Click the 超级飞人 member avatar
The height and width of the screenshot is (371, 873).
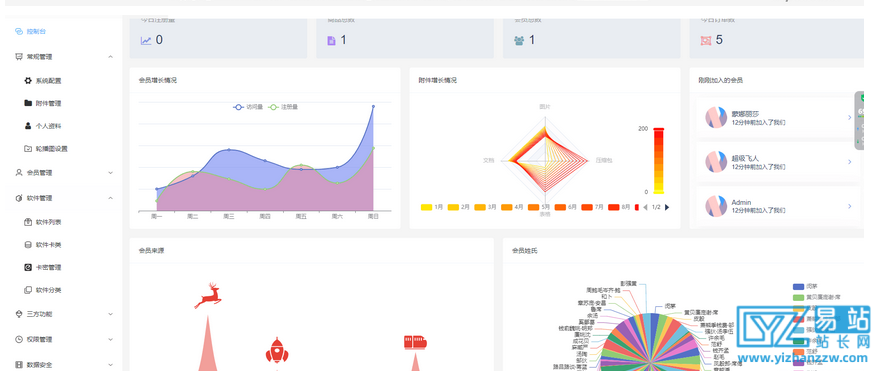coord(716,162)
